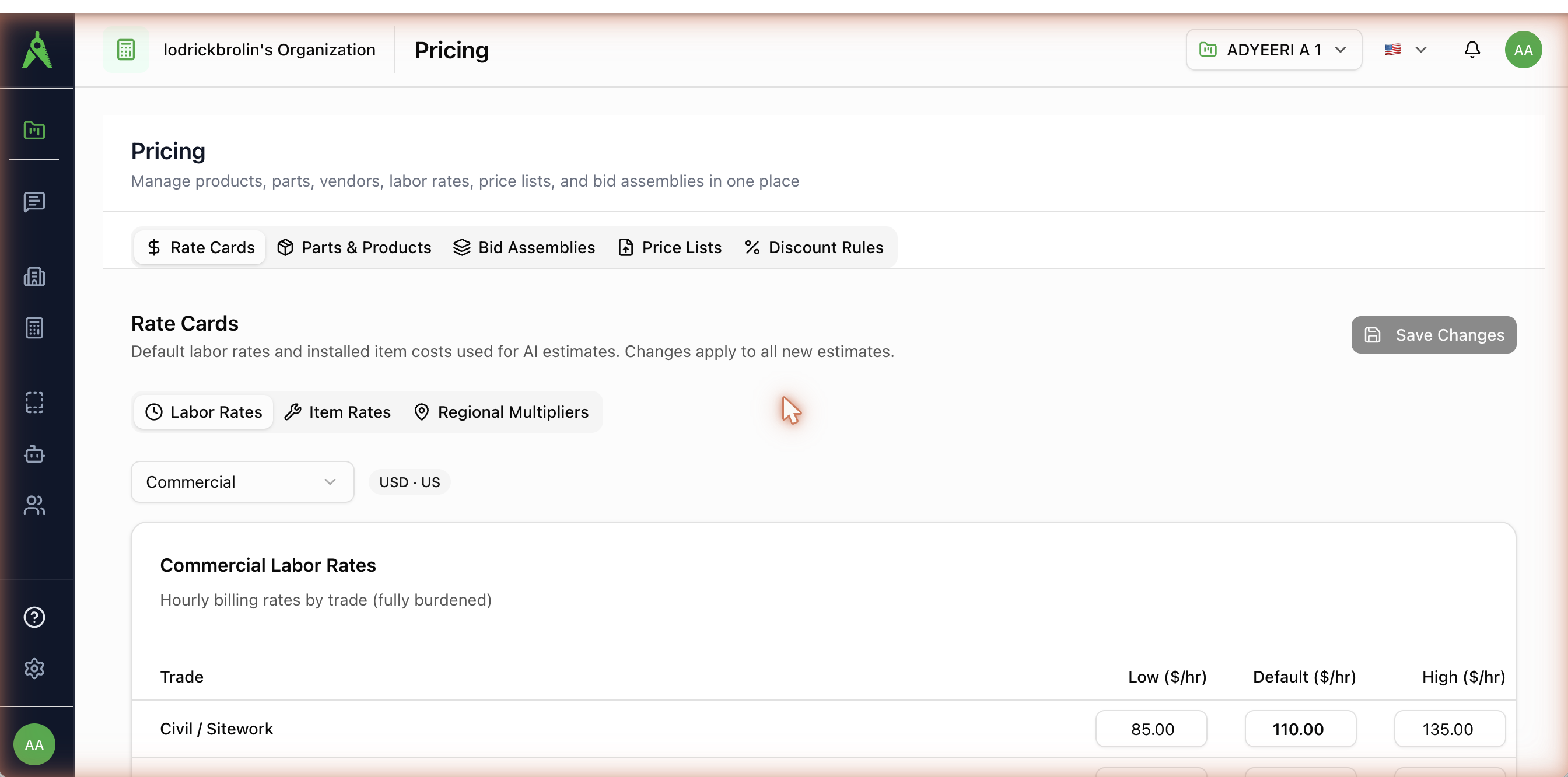This screenshot has width=1568, height=777.
Task: Switch to the Bid Assemblies tab
Action: [x=524, y=248]
